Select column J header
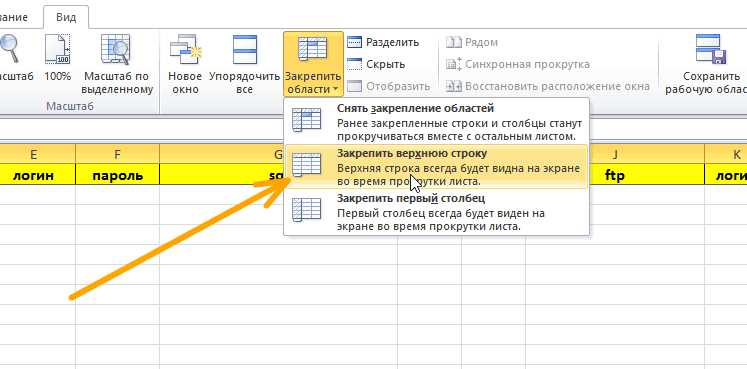The width and height of the screenshot is (747, 369). tap(615, 154)
